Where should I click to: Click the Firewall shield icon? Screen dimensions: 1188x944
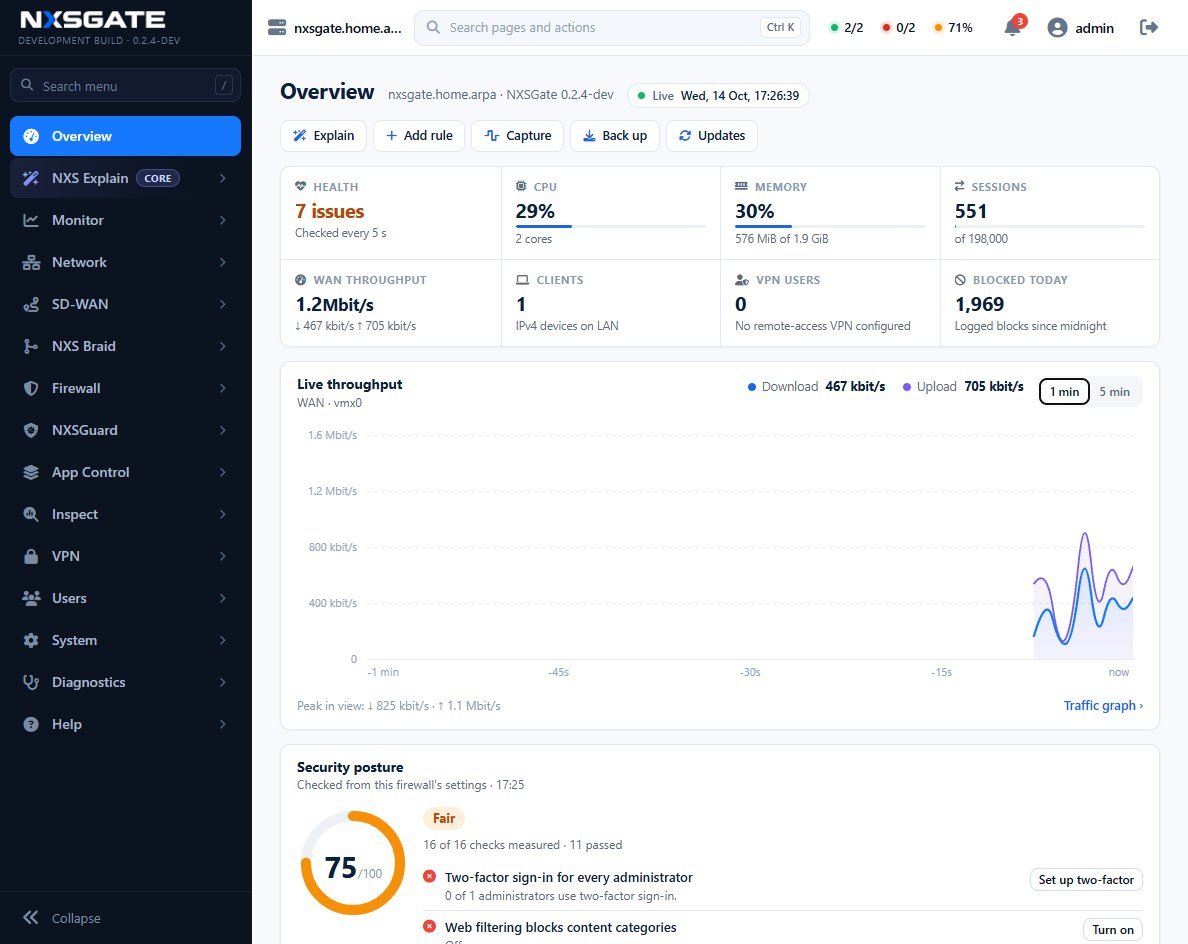point(31,389)
